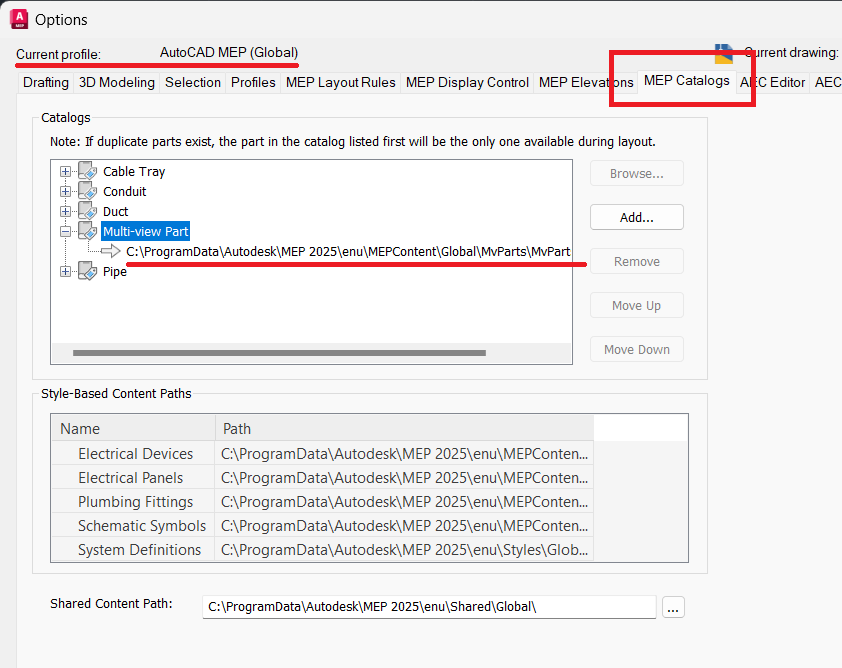842x668 pixels.
Task: Switch to the 3D Modeling tab
Action: click(x=117, y=82)
